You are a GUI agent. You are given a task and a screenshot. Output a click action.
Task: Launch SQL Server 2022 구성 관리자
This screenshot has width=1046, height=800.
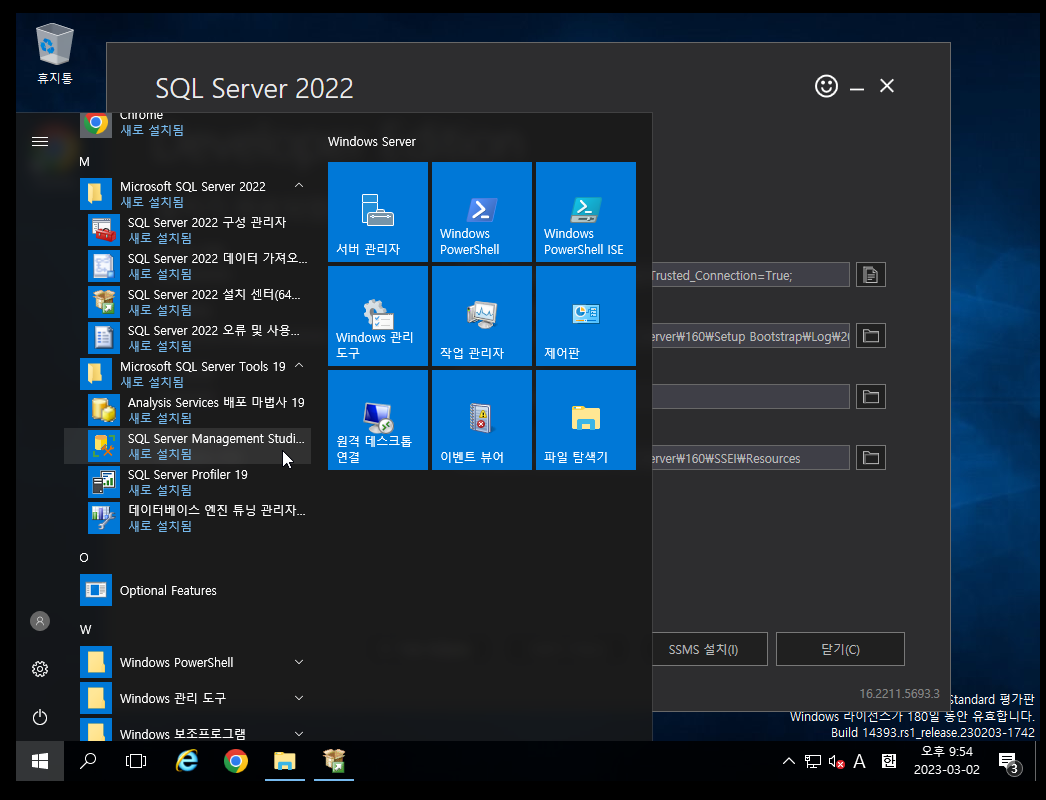pyautogui.click(x=187, y=230)
